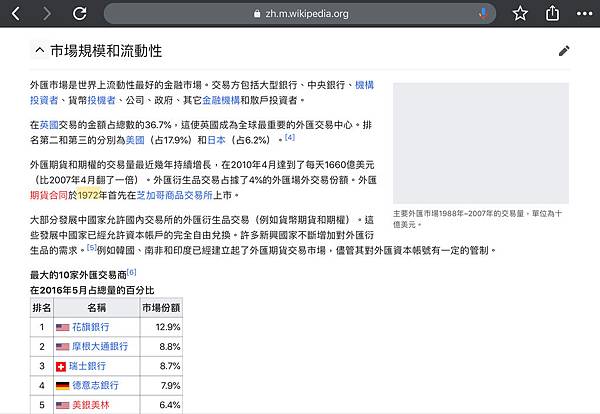Viewport: 600px width, 414px height.
Task: Open the 投機者 link
Action: [101, 100]
